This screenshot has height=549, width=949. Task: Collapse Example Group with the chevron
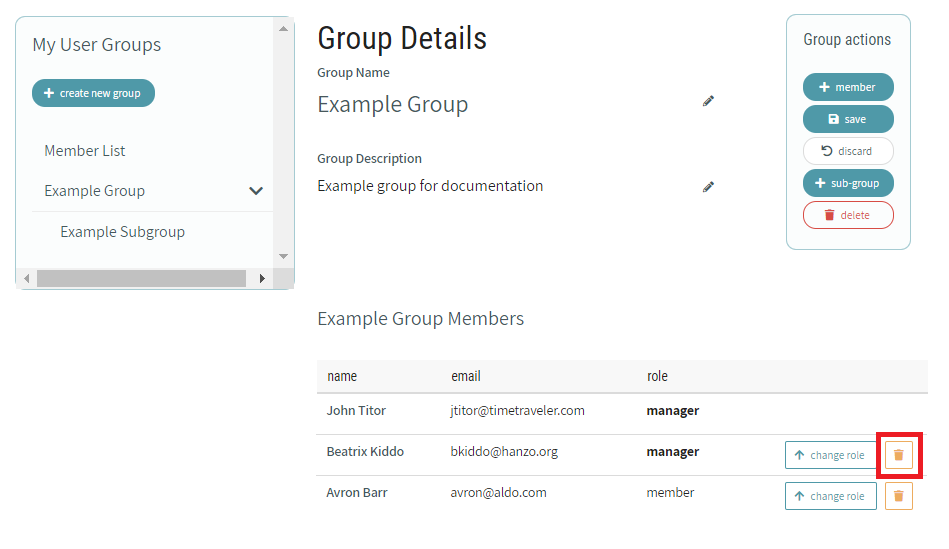click(256, 191)
